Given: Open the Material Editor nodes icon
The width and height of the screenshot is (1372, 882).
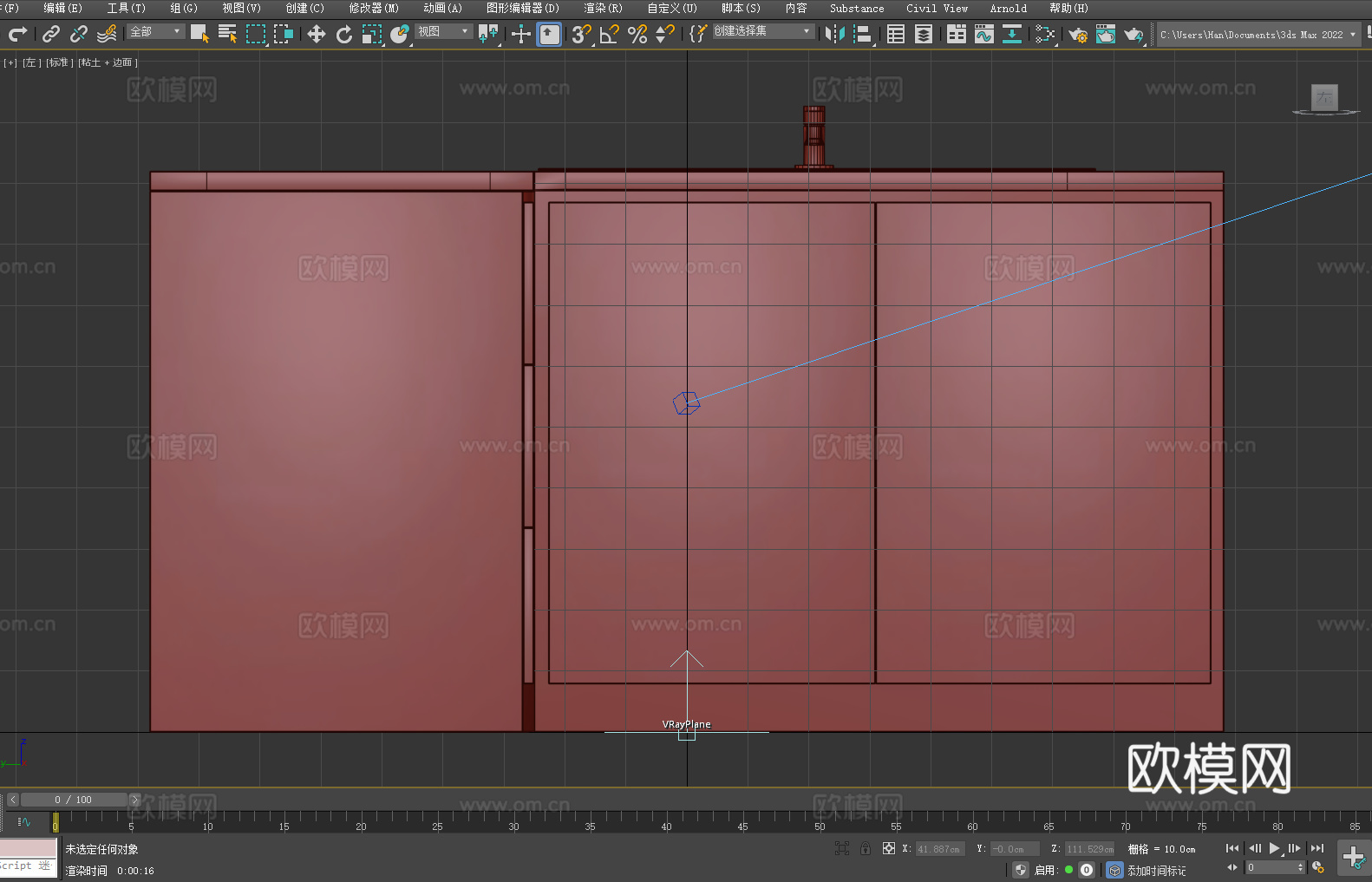Looking at the screenshot, I should (1045, 34).
